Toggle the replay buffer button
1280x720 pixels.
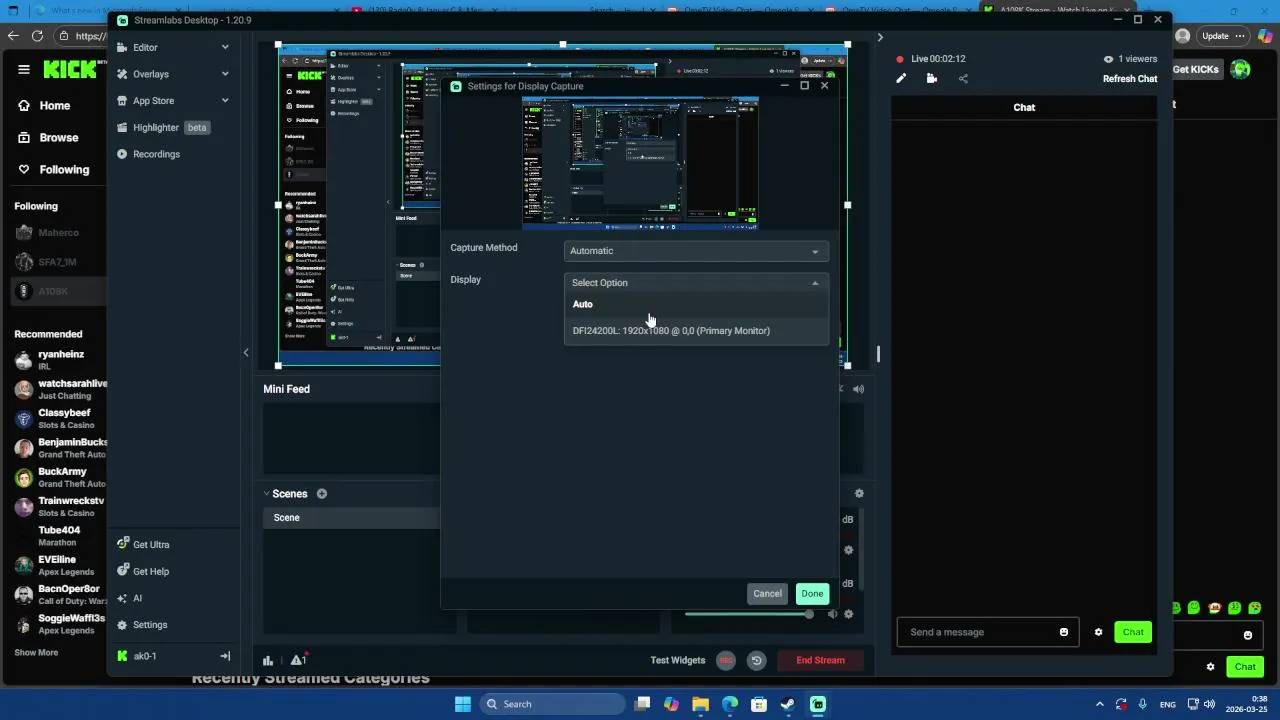(756, 660)
